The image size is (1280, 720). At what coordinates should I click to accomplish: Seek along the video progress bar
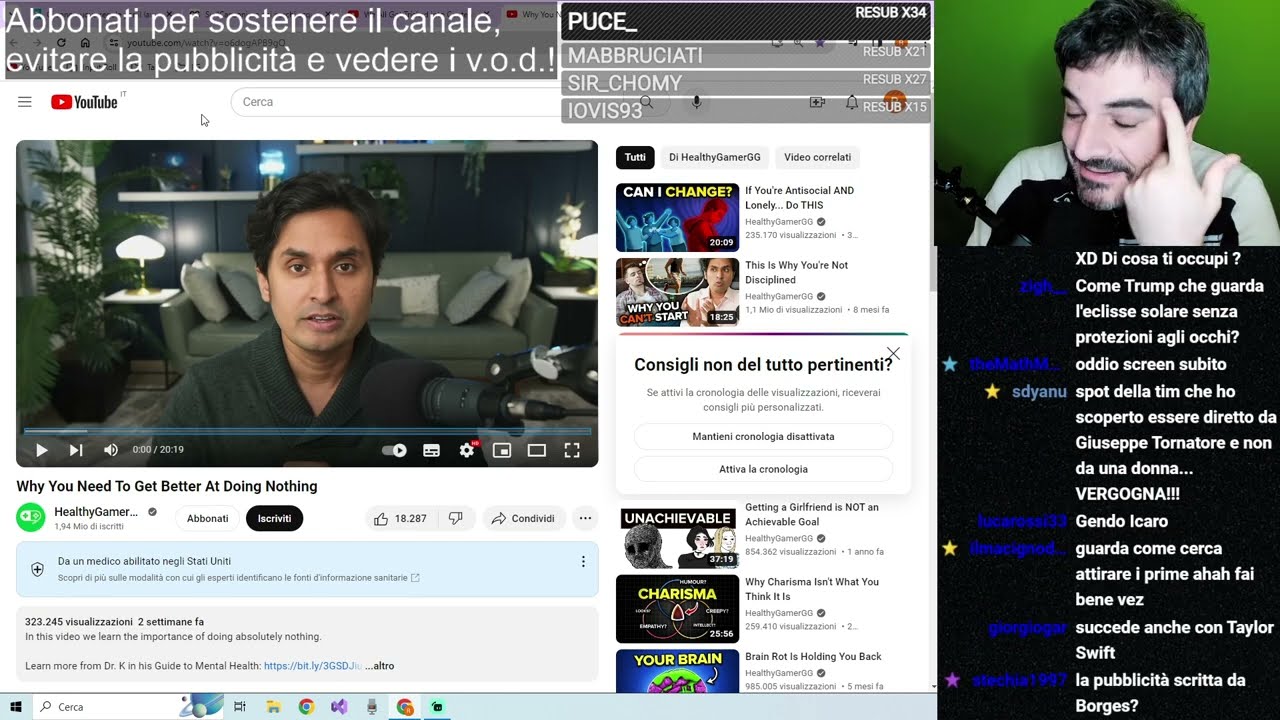[307, 432]
